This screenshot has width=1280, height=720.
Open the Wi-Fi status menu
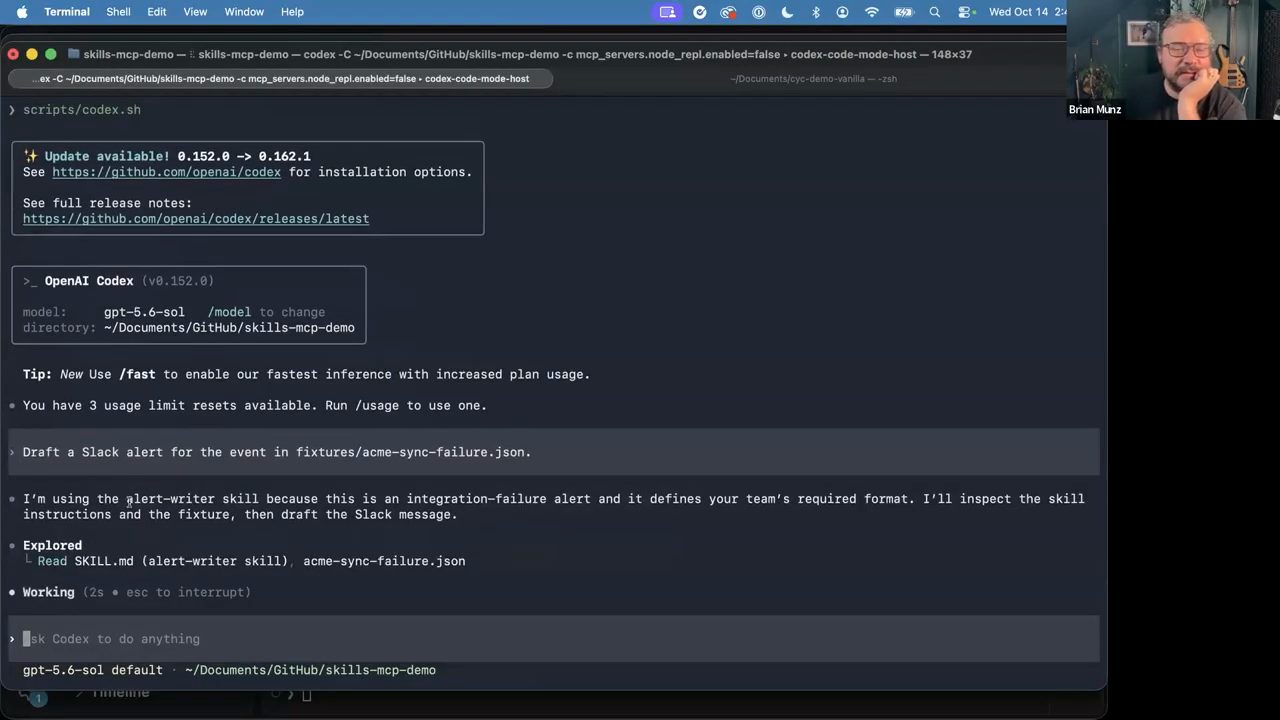[872, 12]
